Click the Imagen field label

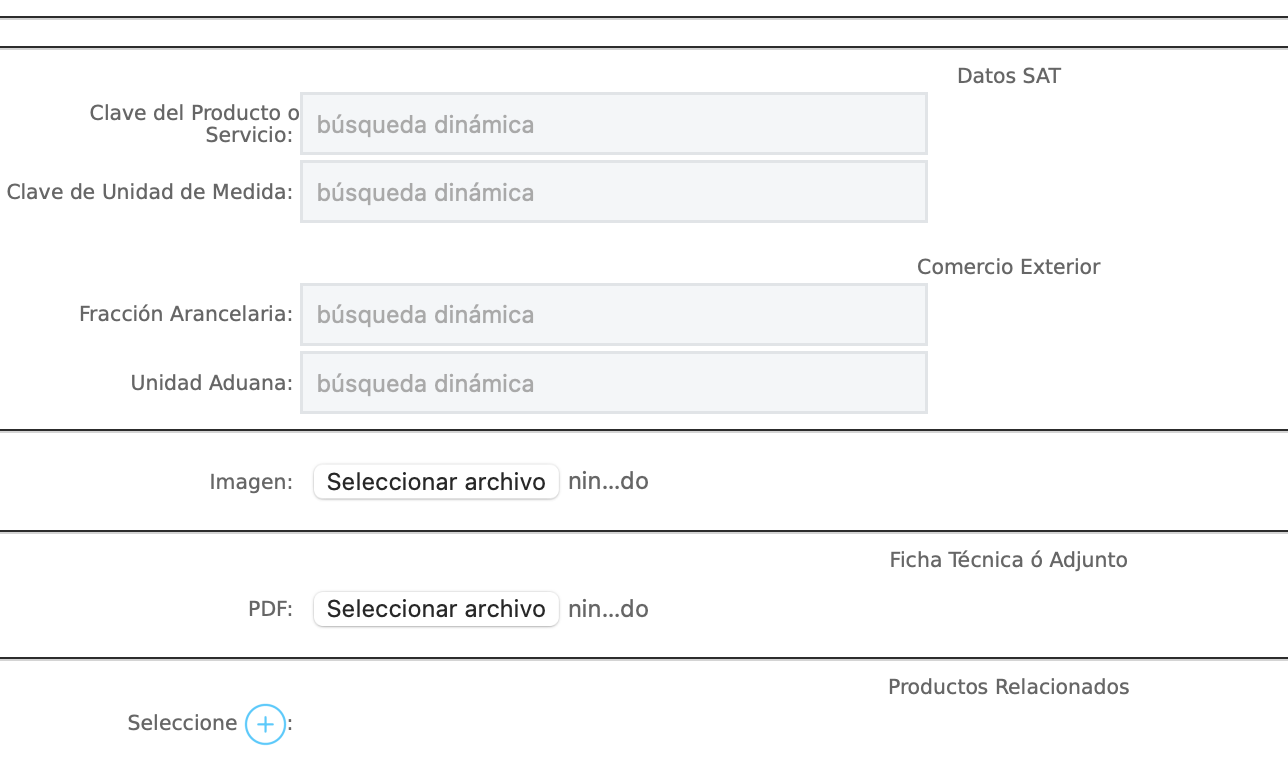click(x=251, y=482)
